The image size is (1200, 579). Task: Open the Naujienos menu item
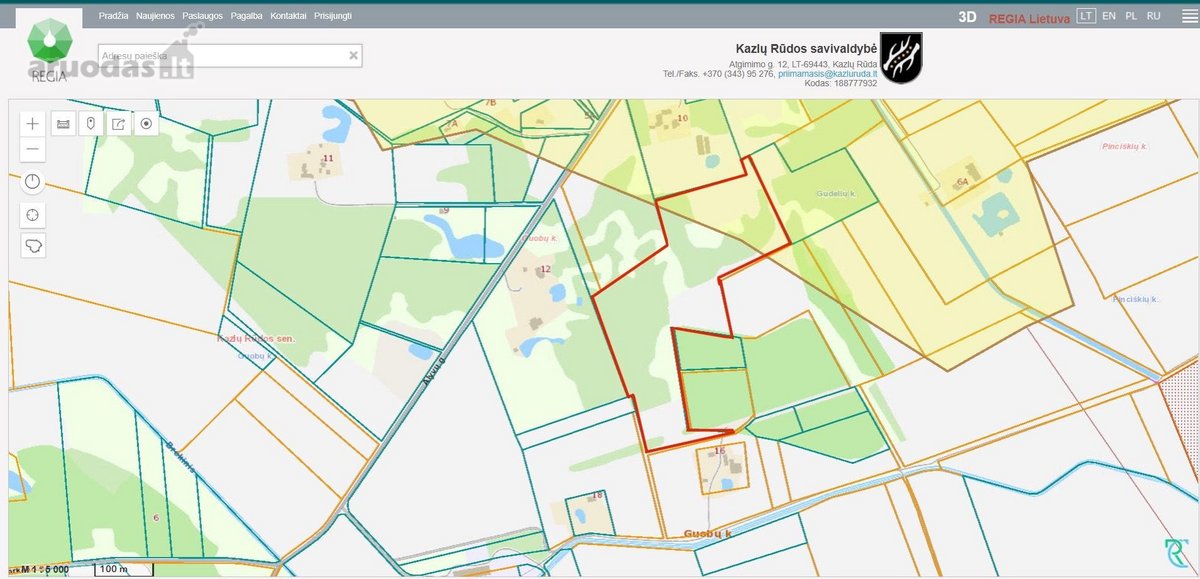[x=155, y=16]
